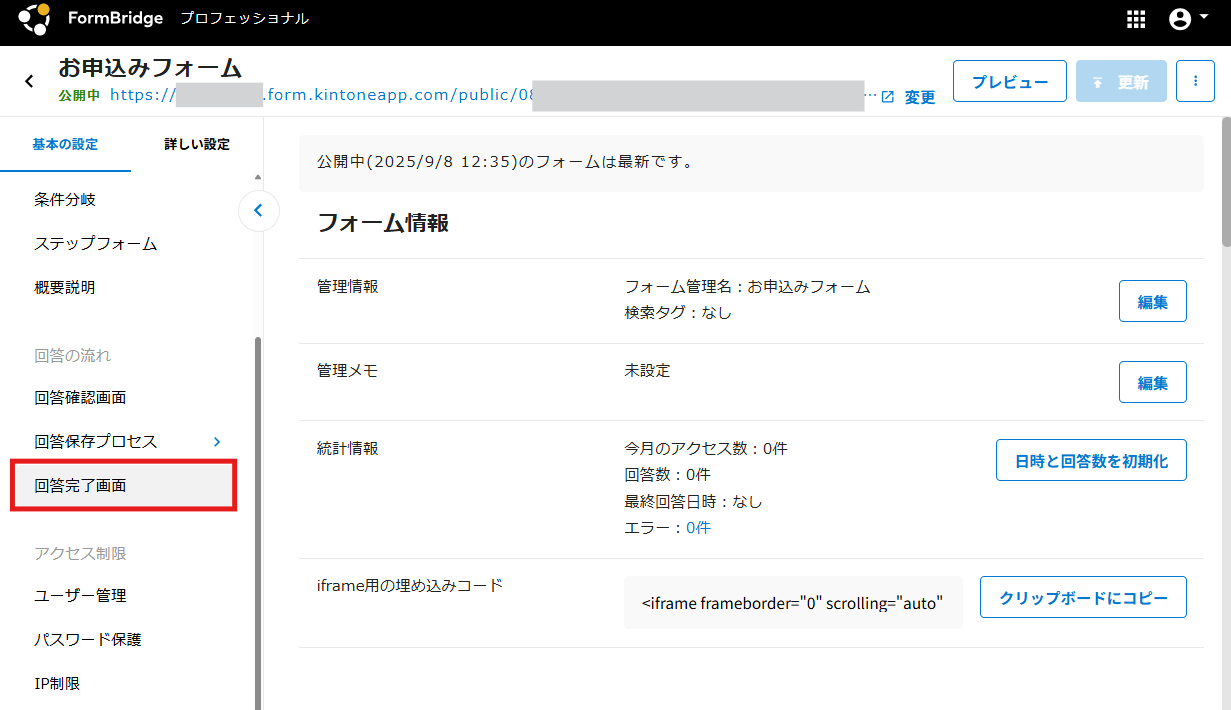Click the iframe embed code field
The image size is (1231, 710).
pos(792,603)
